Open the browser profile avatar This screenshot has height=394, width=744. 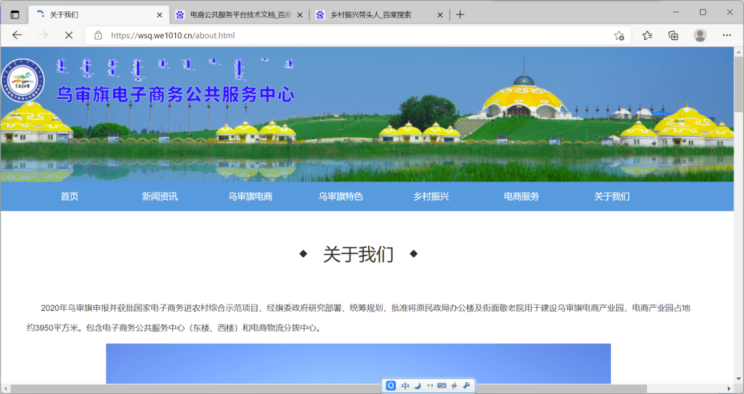click(700, 35)
